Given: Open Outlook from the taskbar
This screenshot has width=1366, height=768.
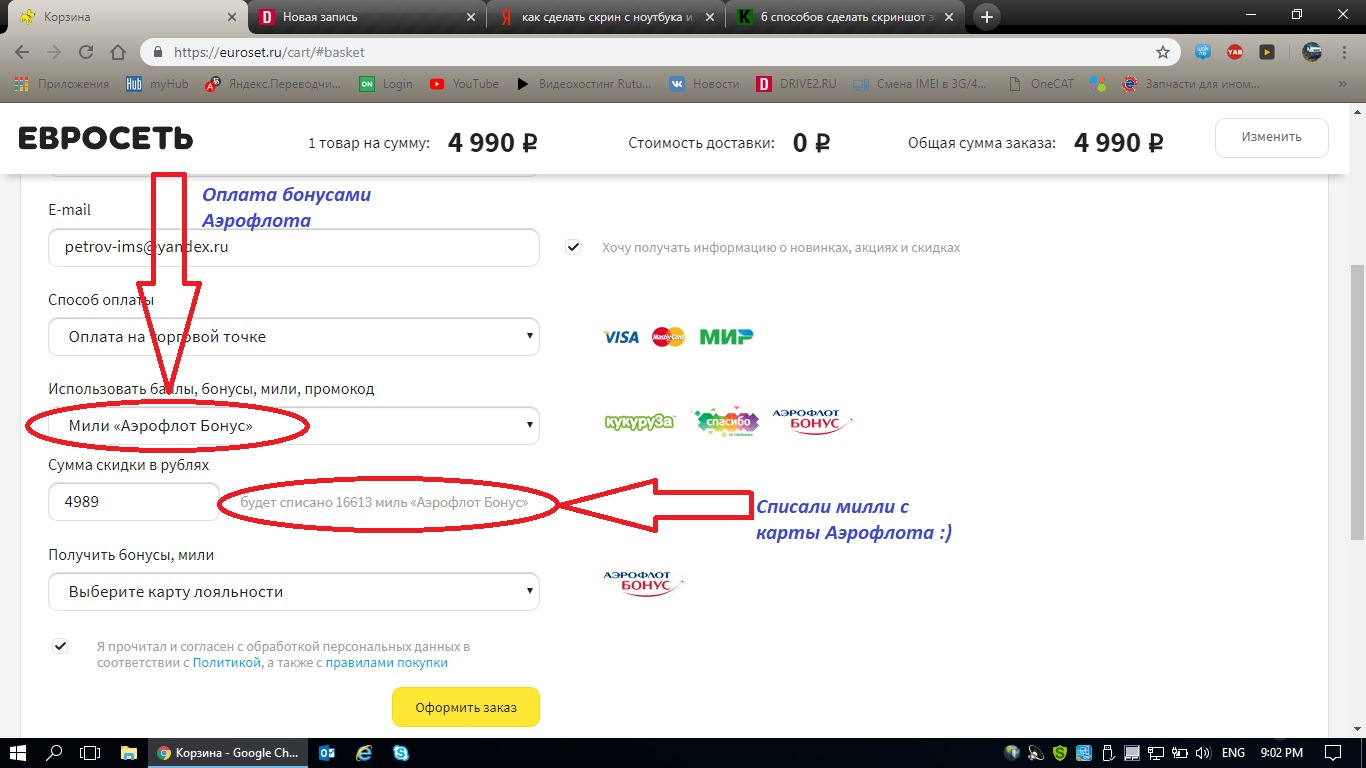Looking at the screenshot, I should (327, 752).
